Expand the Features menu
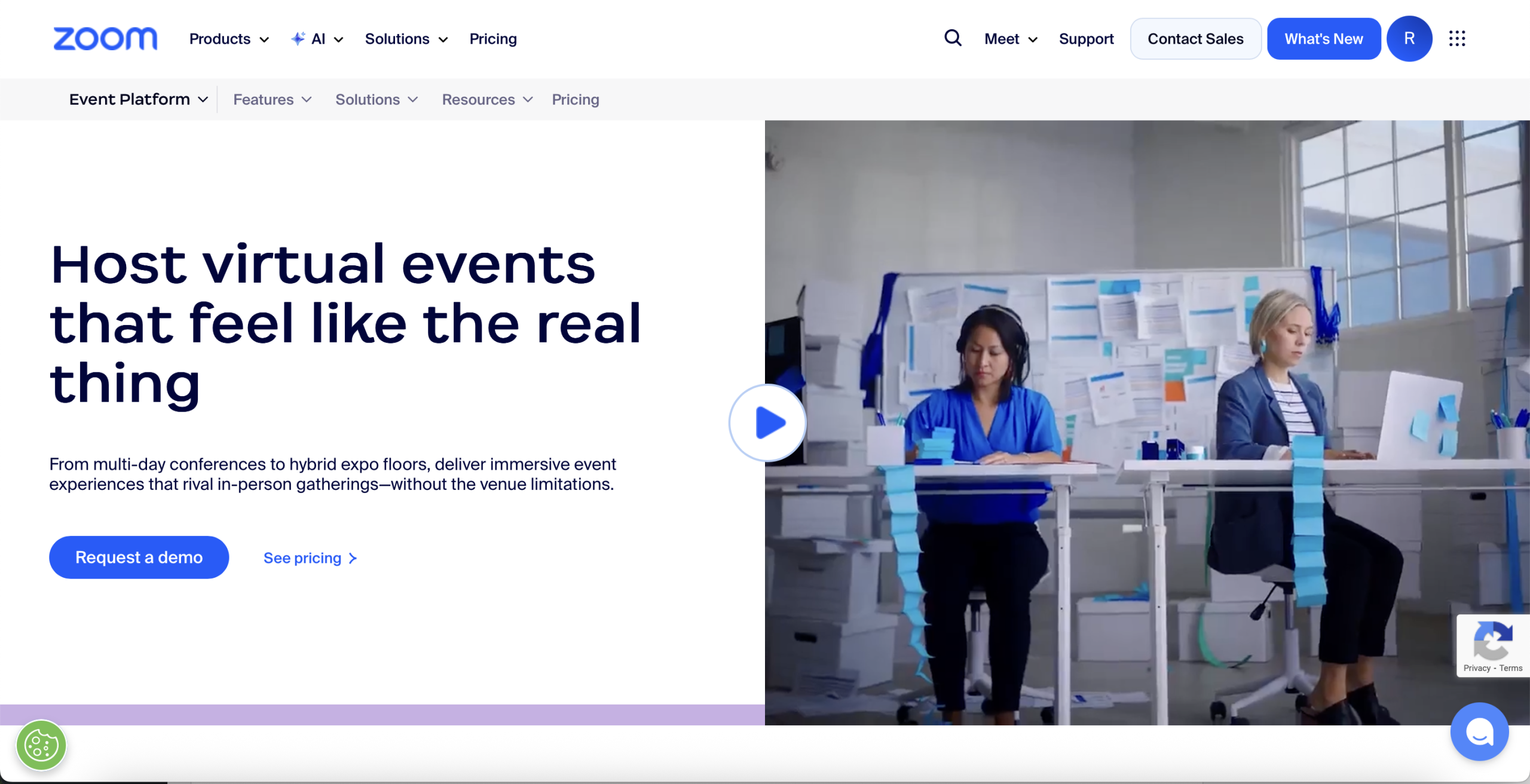The image size is (1530, 784). [x=272, y=99]
